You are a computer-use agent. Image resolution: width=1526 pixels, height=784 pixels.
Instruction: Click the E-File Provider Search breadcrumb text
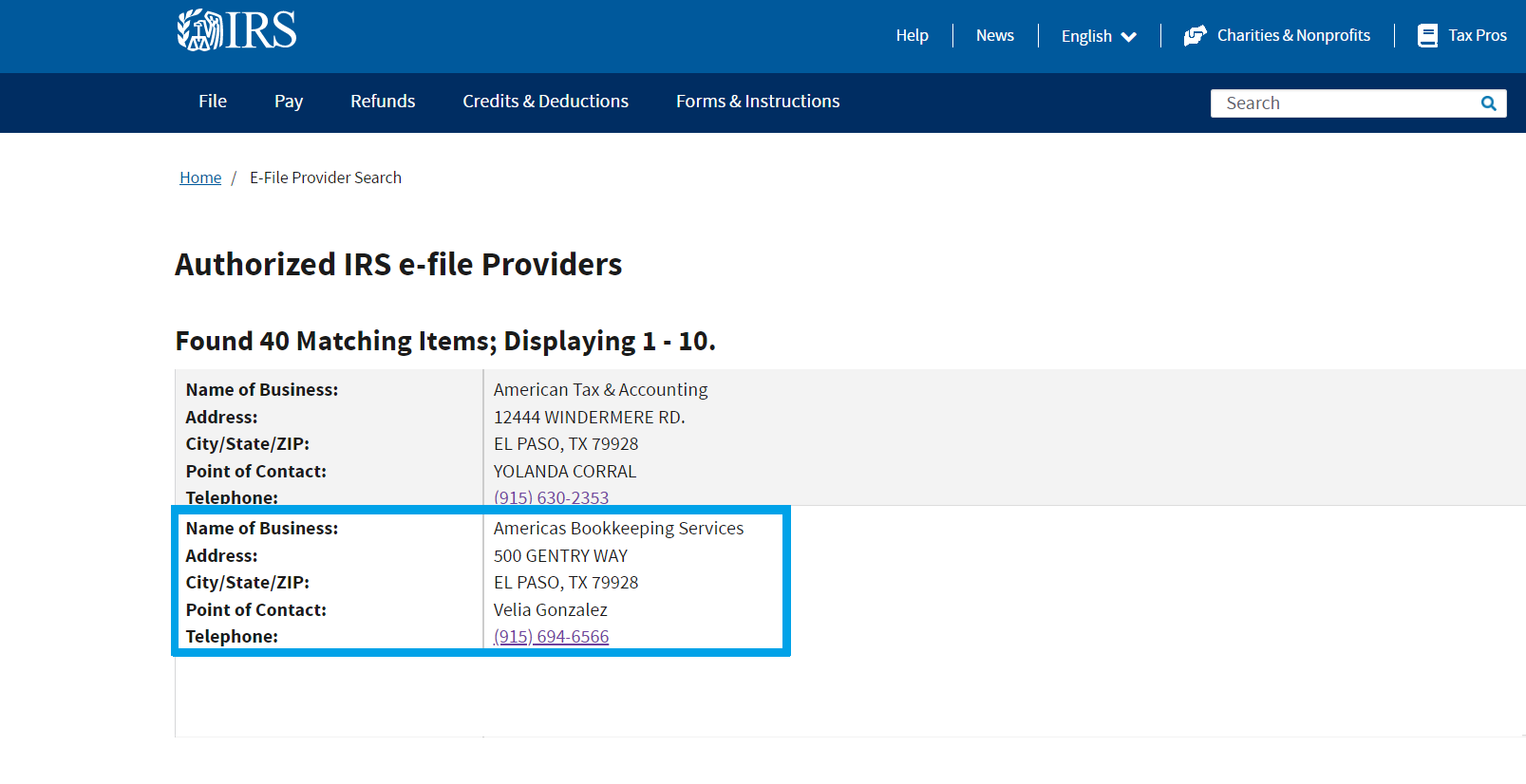pyautogui.click(x=326, y=177)
